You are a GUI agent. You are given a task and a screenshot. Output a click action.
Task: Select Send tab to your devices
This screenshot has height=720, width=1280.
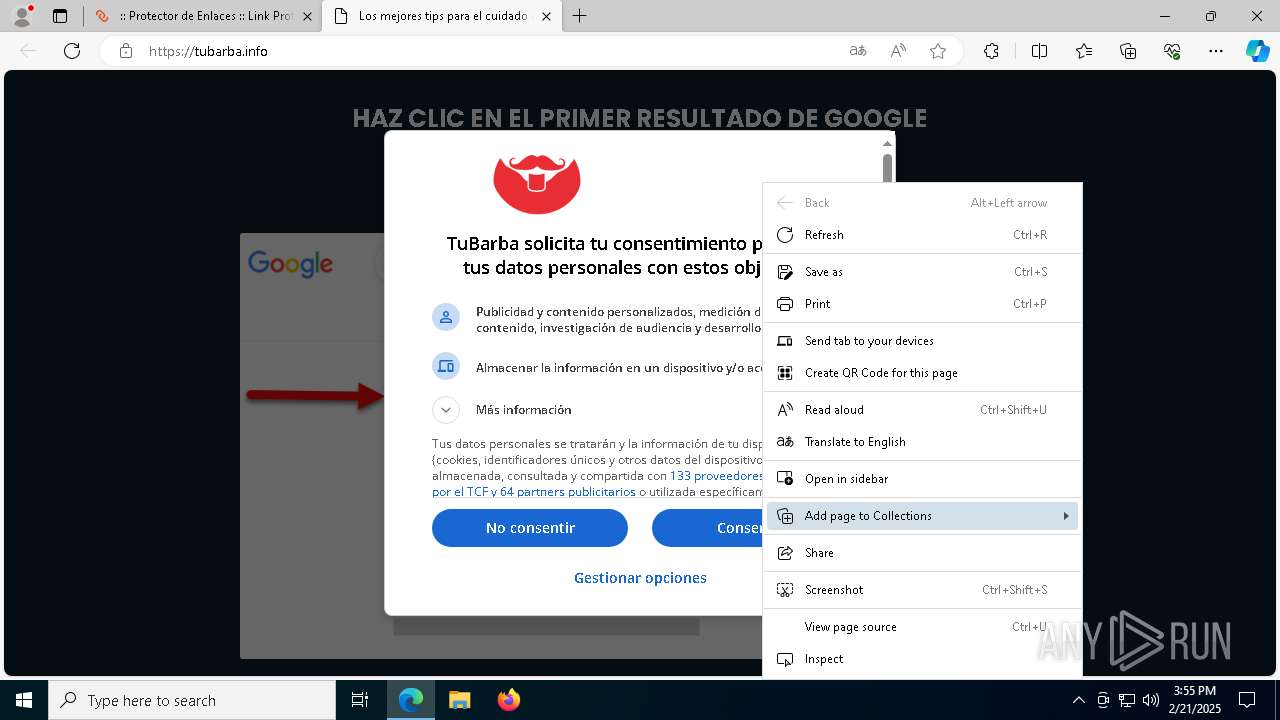pyautogui.click(x=922, y=341)
